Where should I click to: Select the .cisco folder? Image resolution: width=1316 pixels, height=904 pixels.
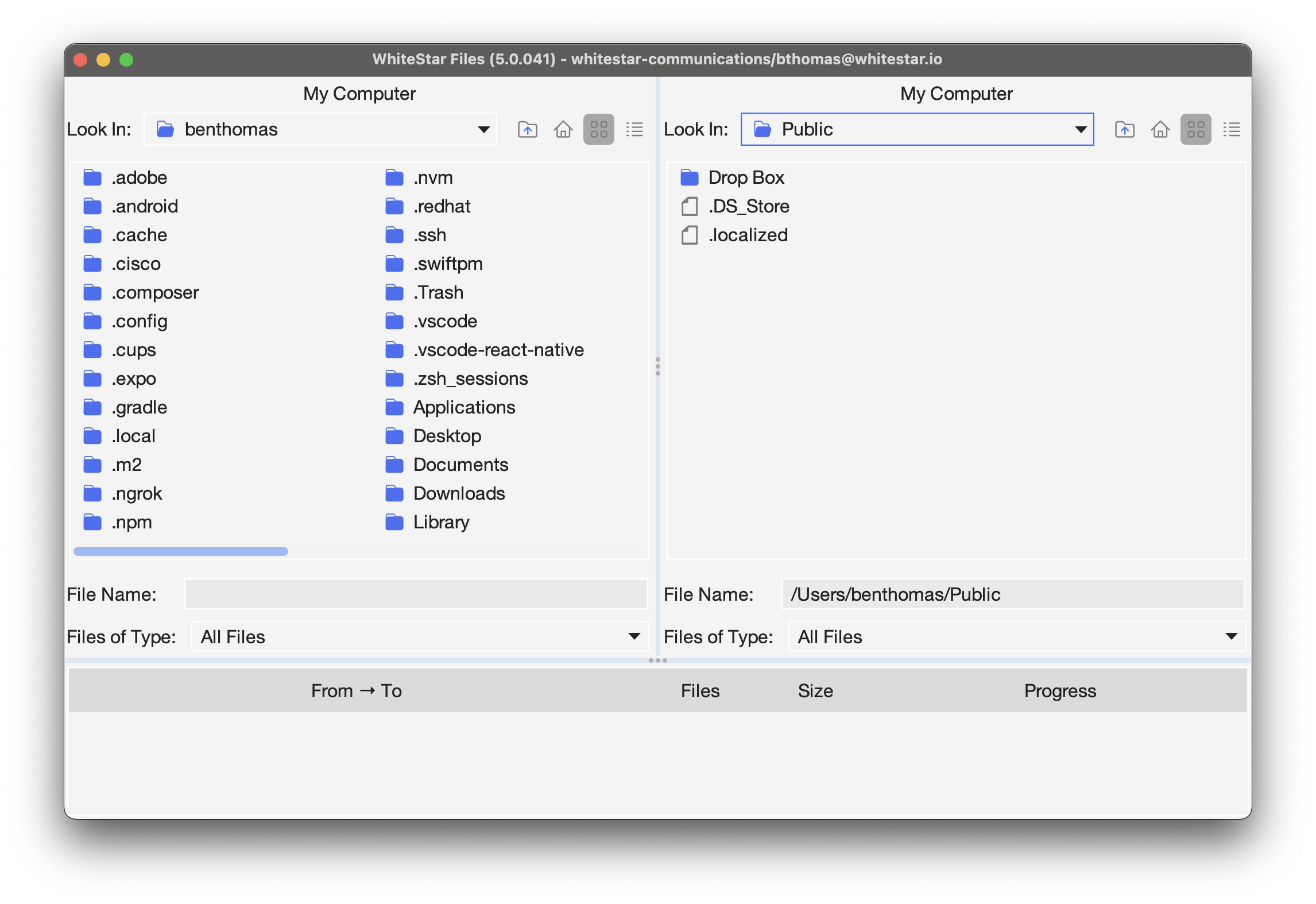(122, 264)
